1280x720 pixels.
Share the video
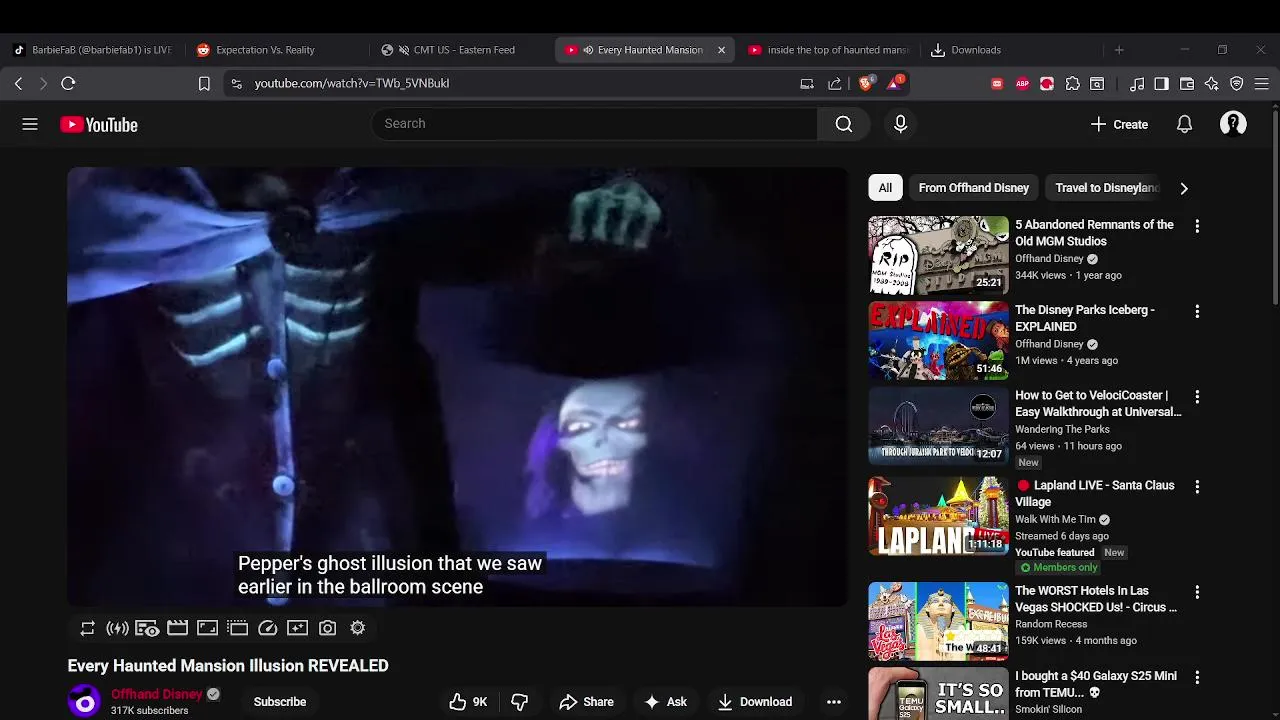click(x=586, y=702)
